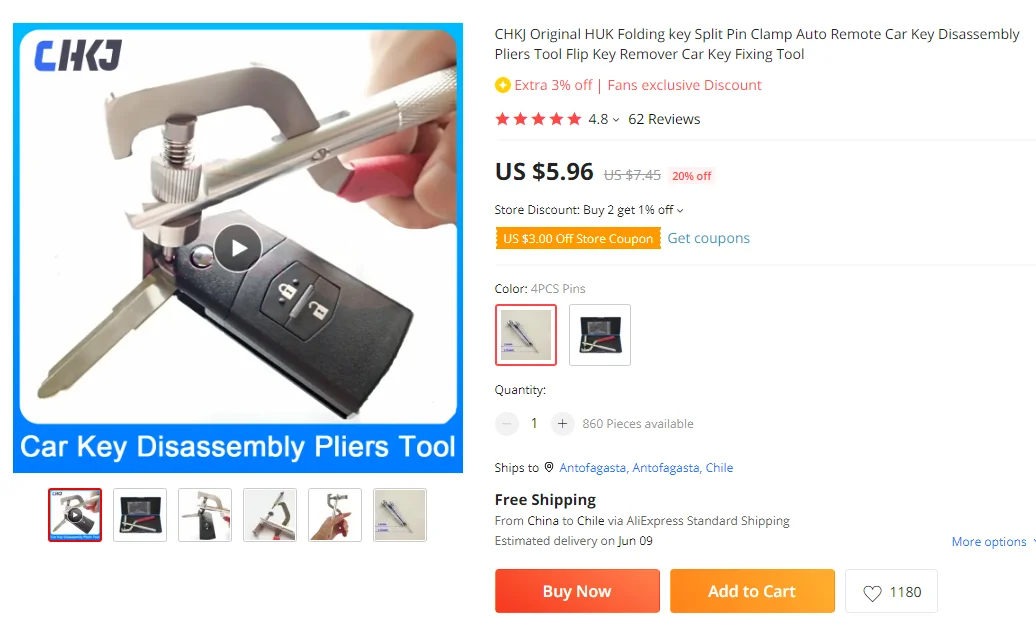Open the 62 Reviews link
Image resolution: width=1036 pixels, height=625 pixels.
tap(664, 120)
